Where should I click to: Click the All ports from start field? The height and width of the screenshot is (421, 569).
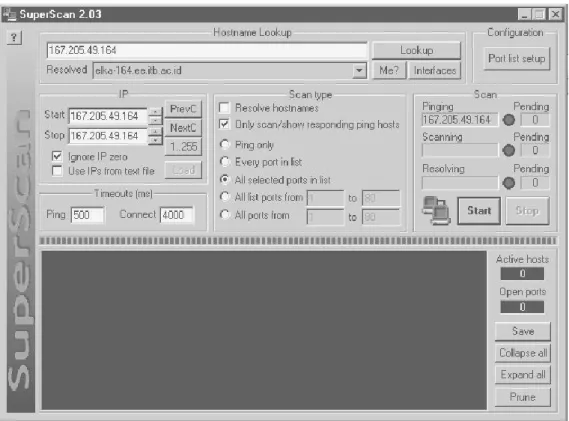(325, 217)
